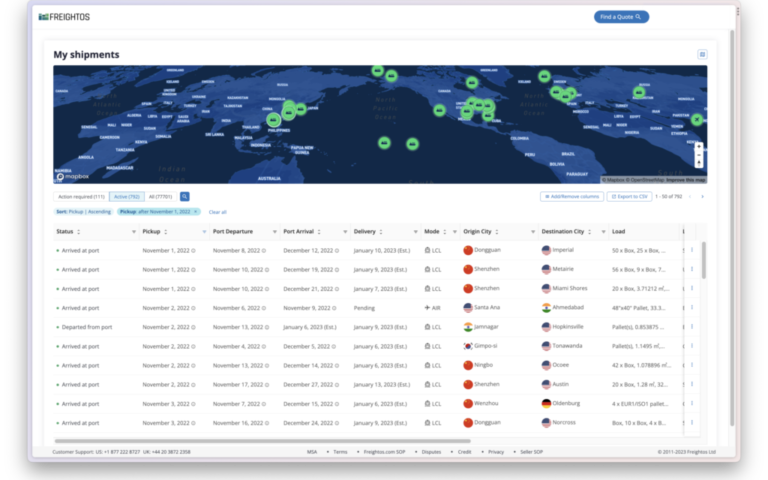768x480 pixels.
Task: Click the blue search icon beside the filter tabs
Action: coord(185,197)
